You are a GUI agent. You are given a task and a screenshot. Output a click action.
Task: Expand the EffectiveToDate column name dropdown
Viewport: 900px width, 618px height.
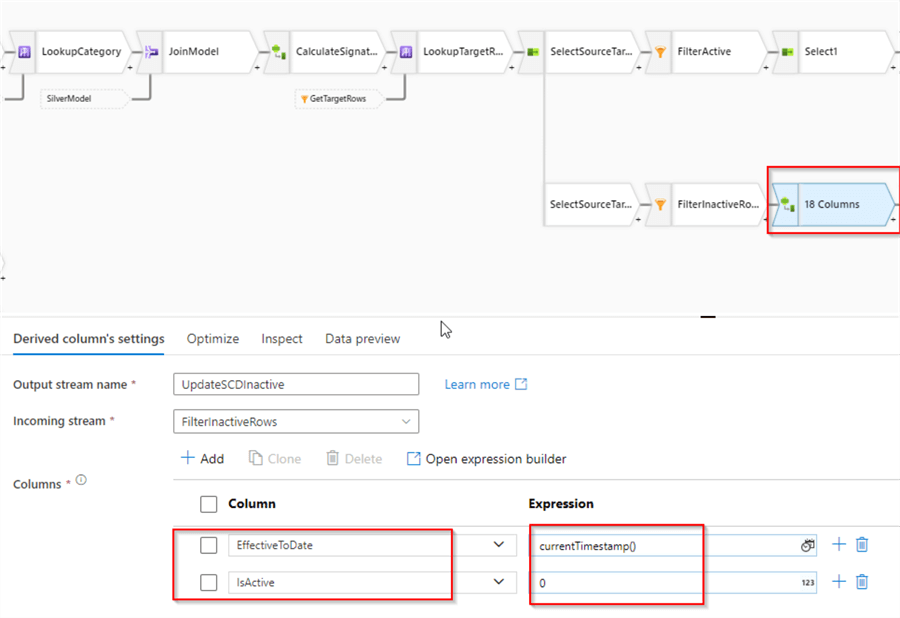click(x=499, y=545)
